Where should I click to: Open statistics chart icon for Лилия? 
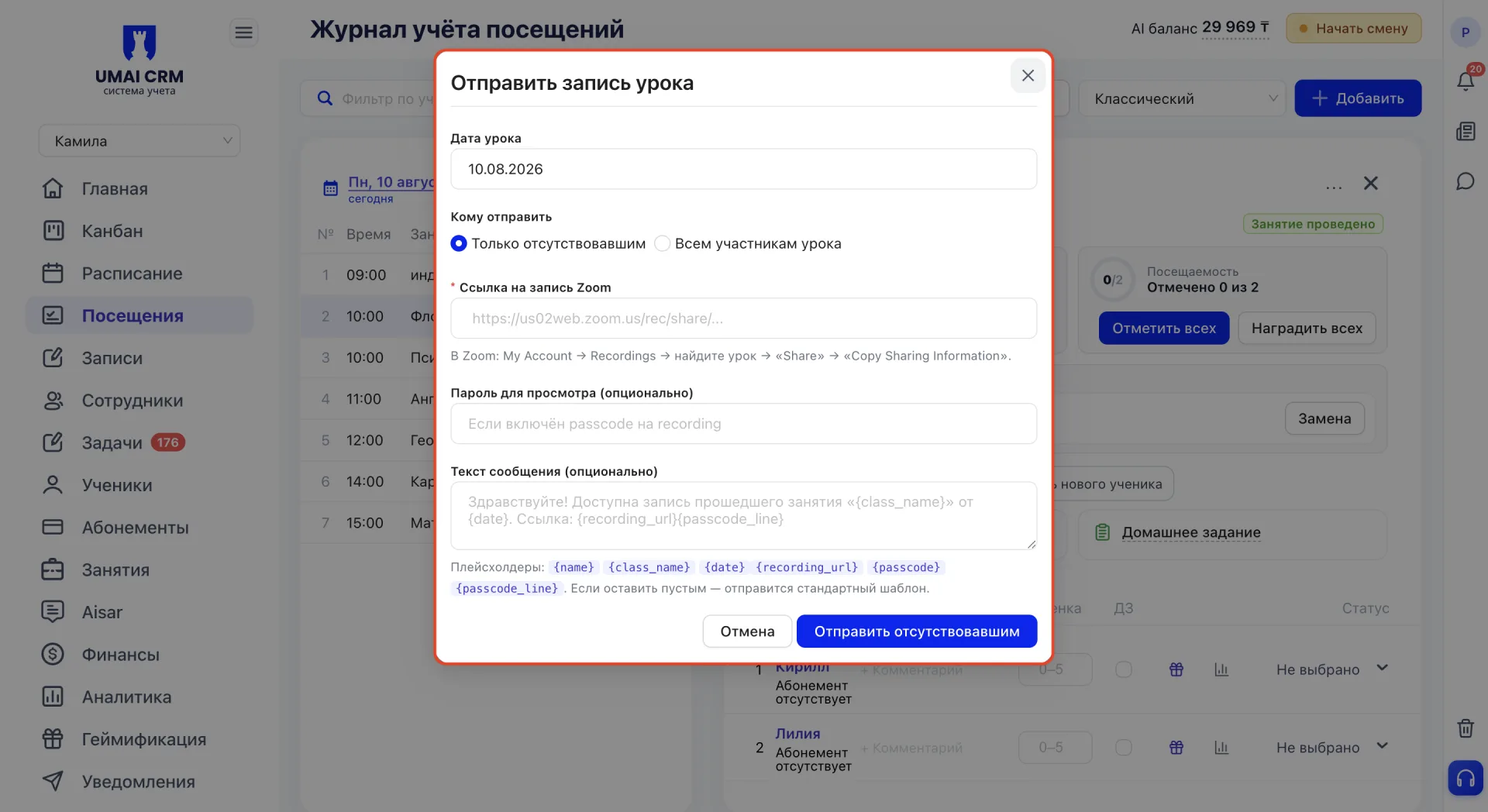[x=1221, y=748]
